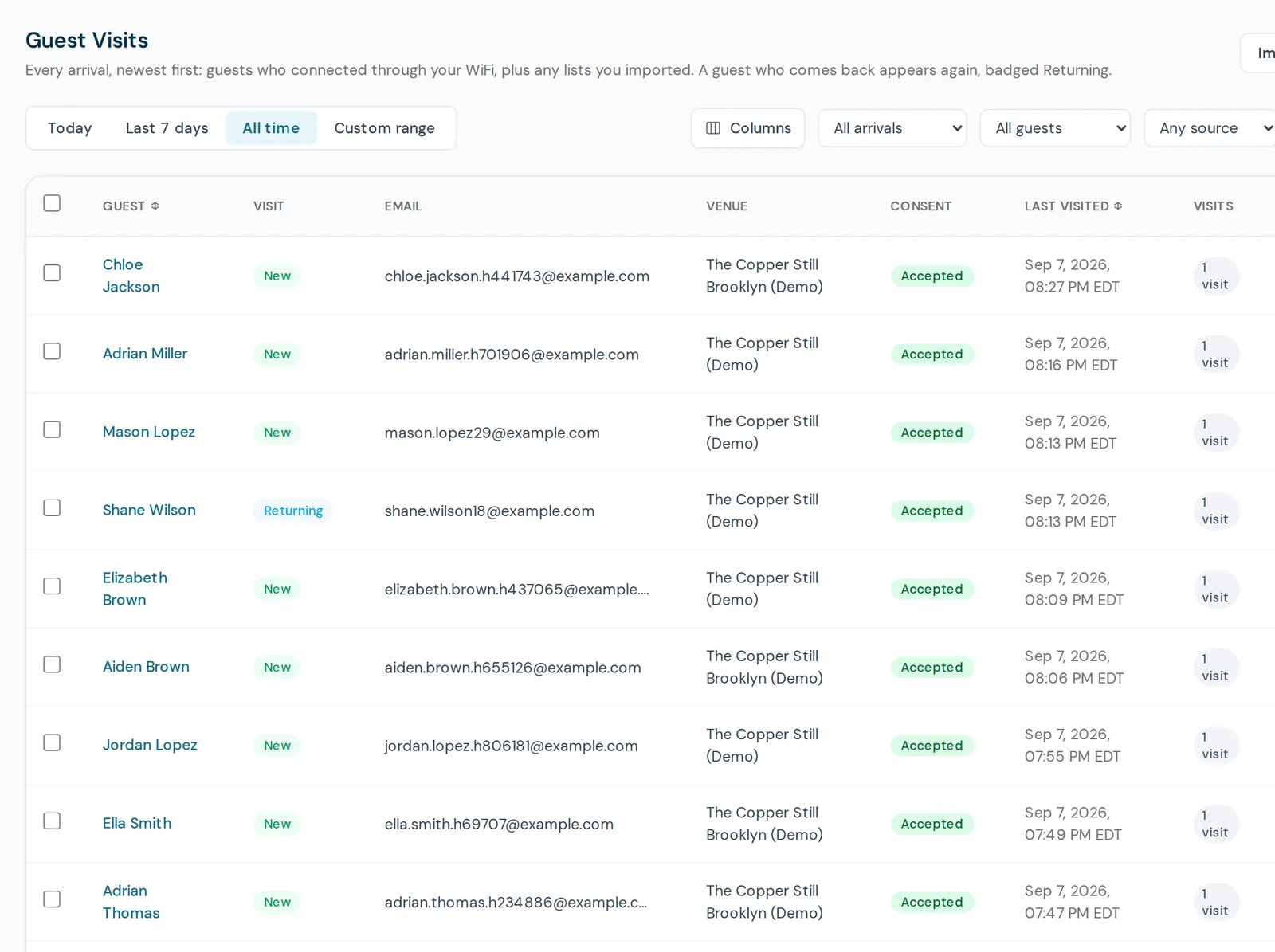
Task: Select the All time range tab
Action: [x=271, y=128]
